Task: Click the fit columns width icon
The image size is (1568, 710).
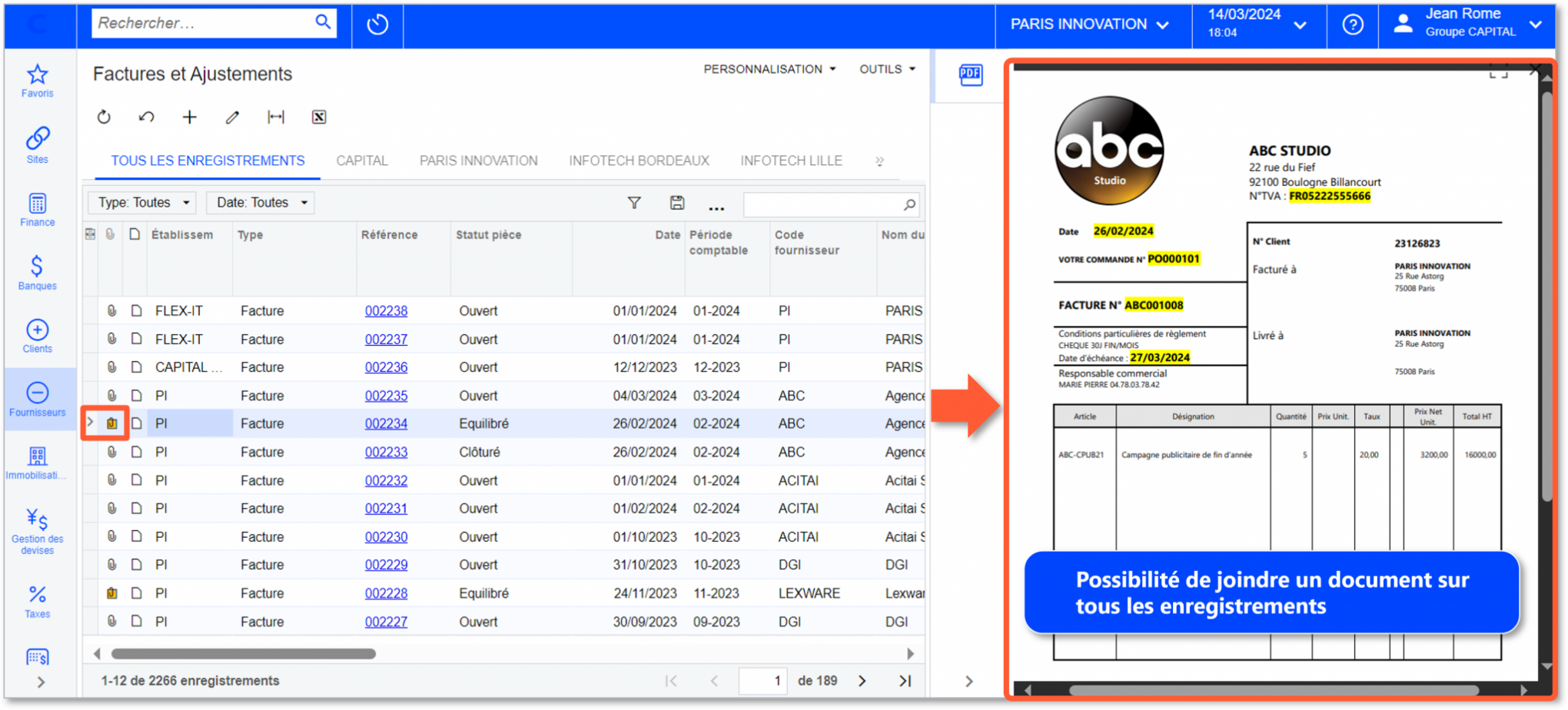Action: pyautogui.click(x=275, y=118)
